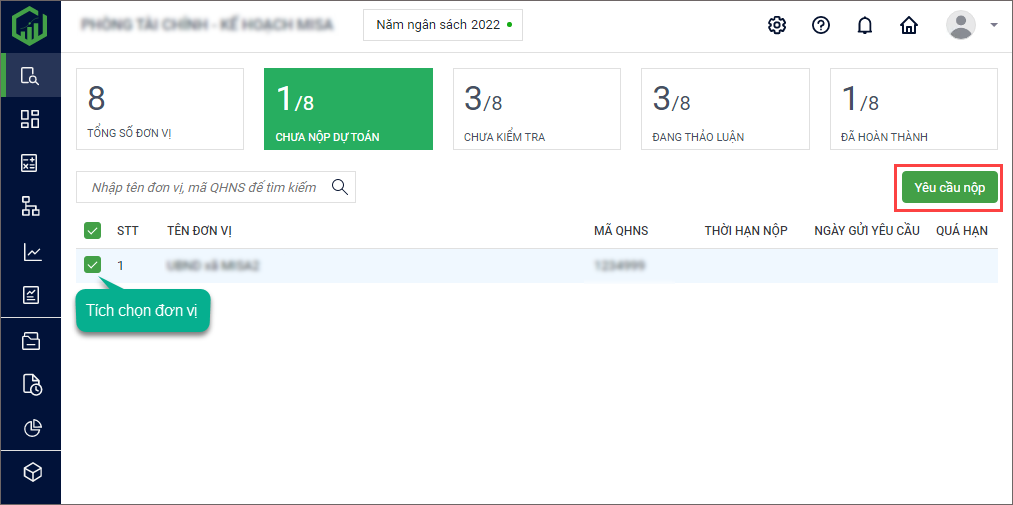The height and width of the screenshot is (505, 1013).
Task: Open the help question mark icon
Action: pyautogui.click(x=821, y=26)
